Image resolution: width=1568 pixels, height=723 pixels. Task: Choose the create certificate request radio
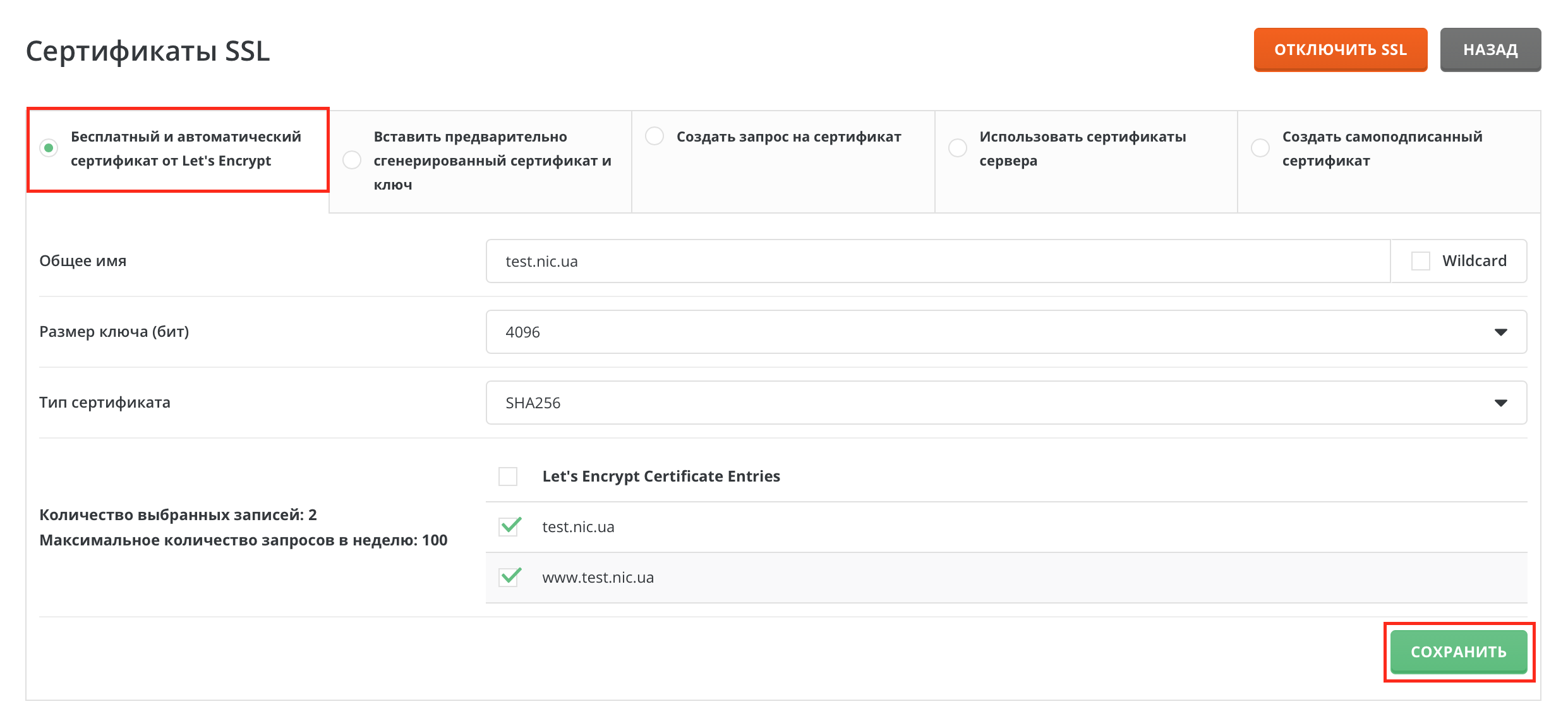[654, 136]
